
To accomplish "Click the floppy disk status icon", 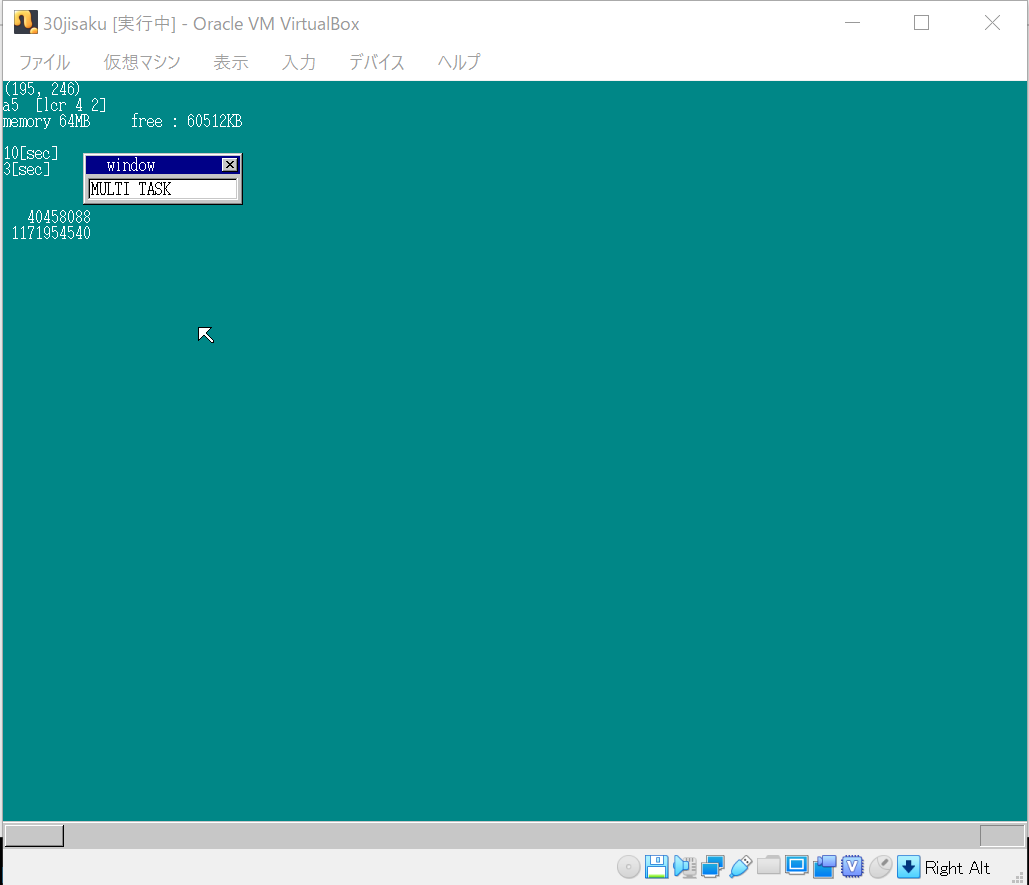I will pyautogui.click(x=656, y=867).
